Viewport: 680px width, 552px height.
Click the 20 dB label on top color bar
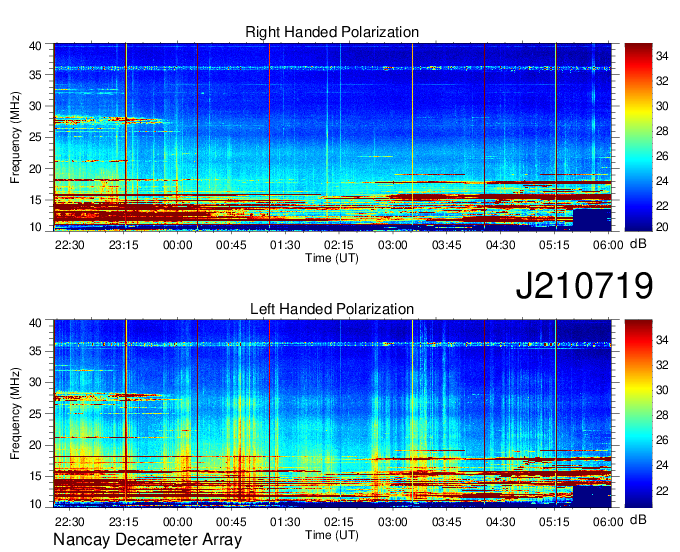click(661, 226)
